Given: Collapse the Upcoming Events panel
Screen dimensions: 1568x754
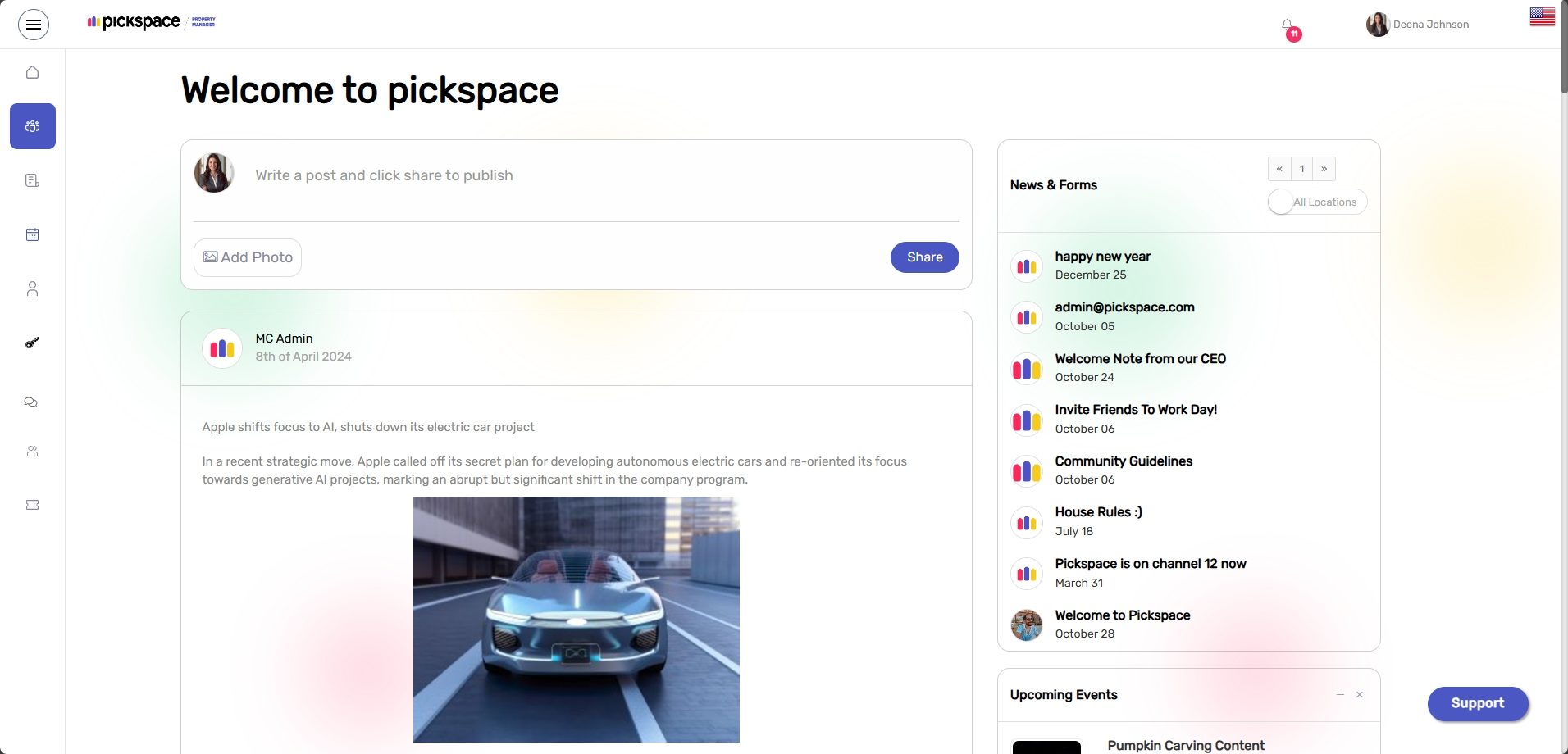Looking at the screenshot, I should coord(1340,694).
